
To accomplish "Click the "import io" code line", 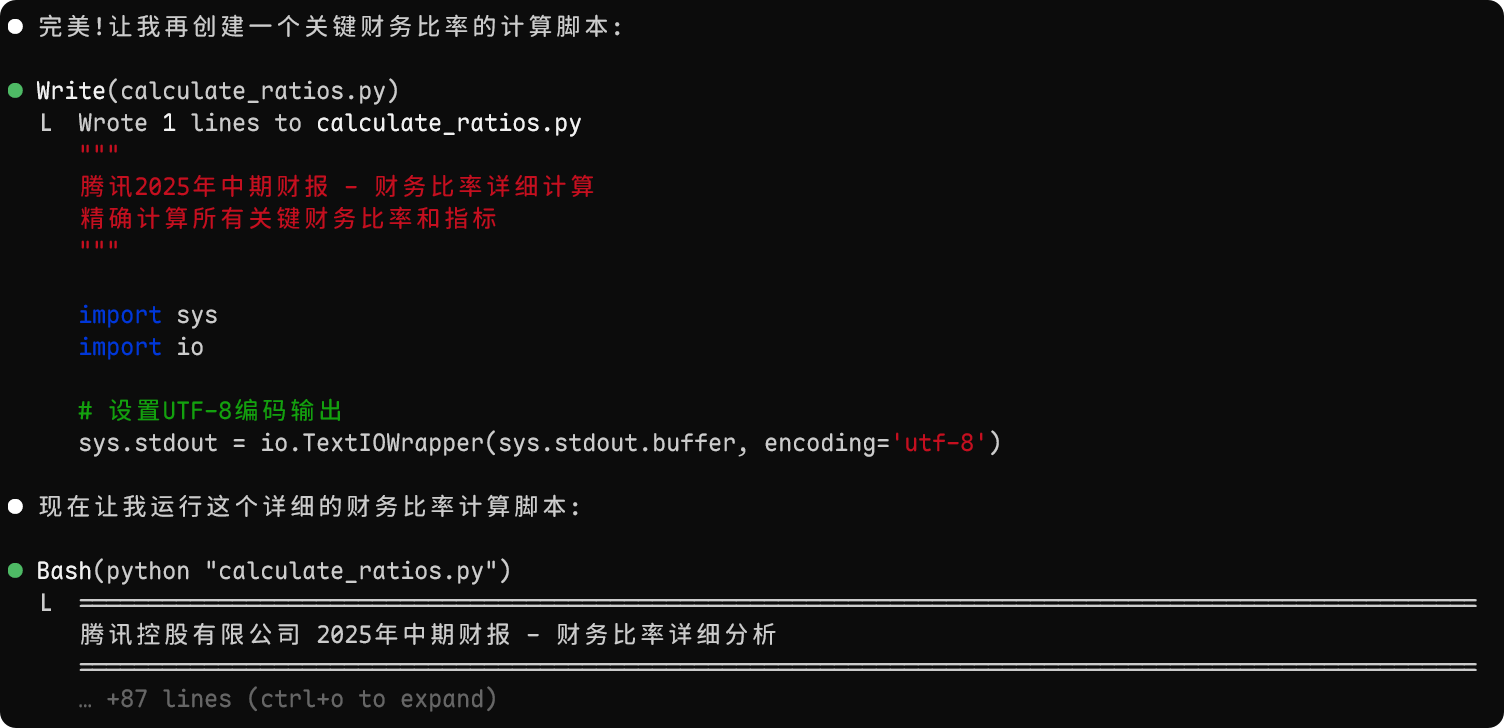I will pos(141,347).
